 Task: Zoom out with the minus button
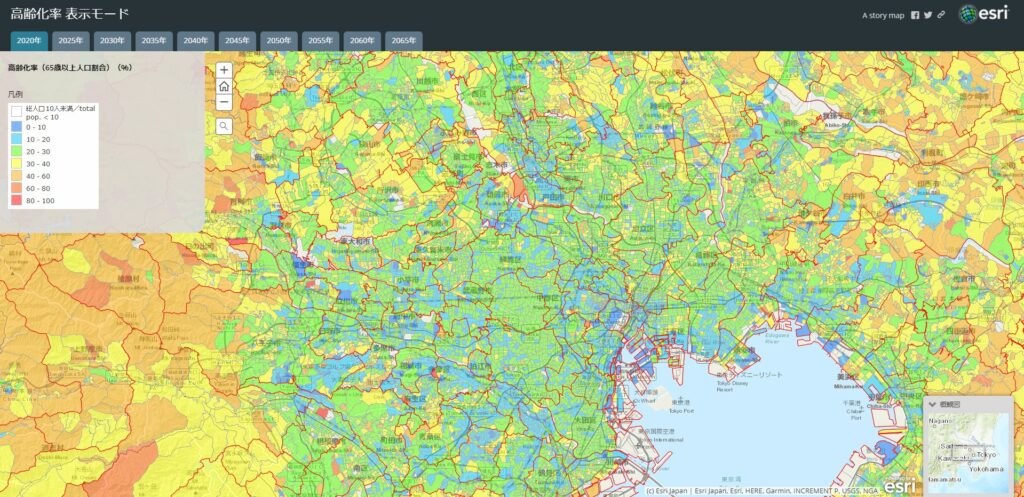(x=224, y=102)
